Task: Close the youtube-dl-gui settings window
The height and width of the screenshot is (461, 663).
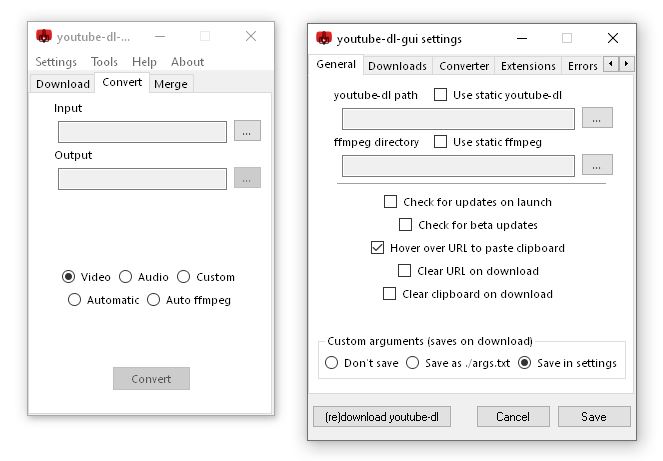Action: (x=613, y=38)
